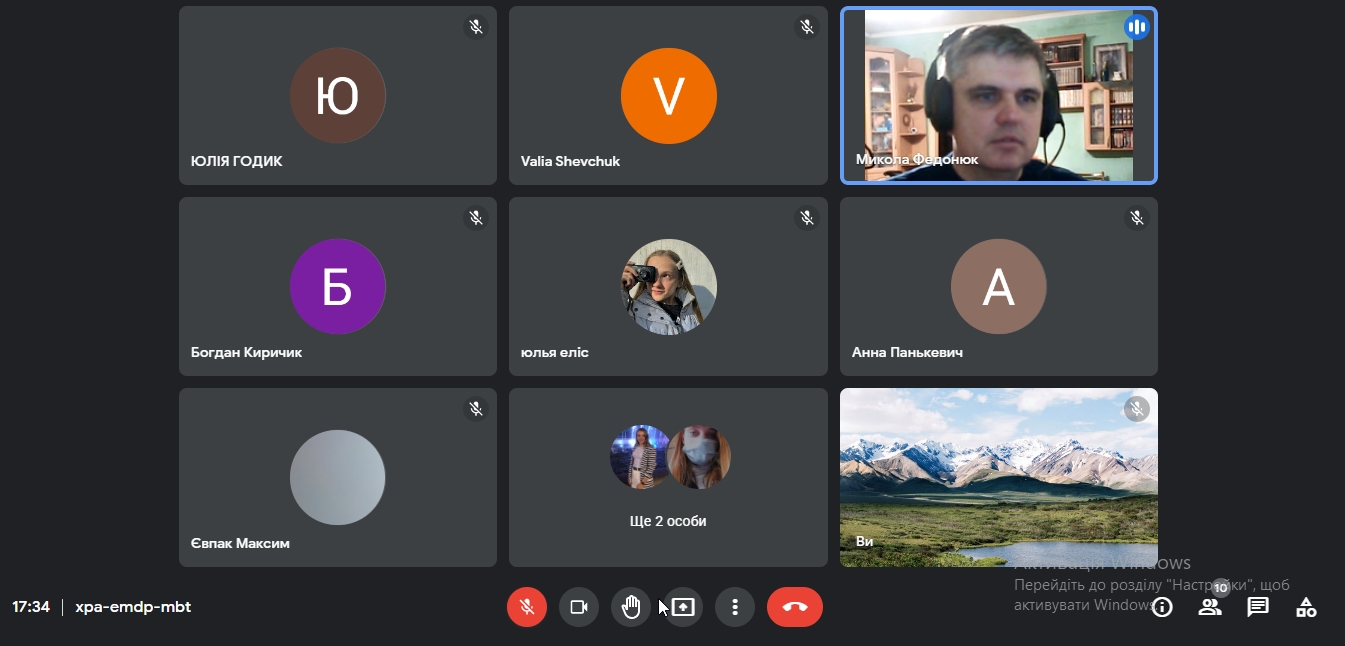
Task: Unmute the microphone in the bottom bar
Action: [x=527, y=607]
